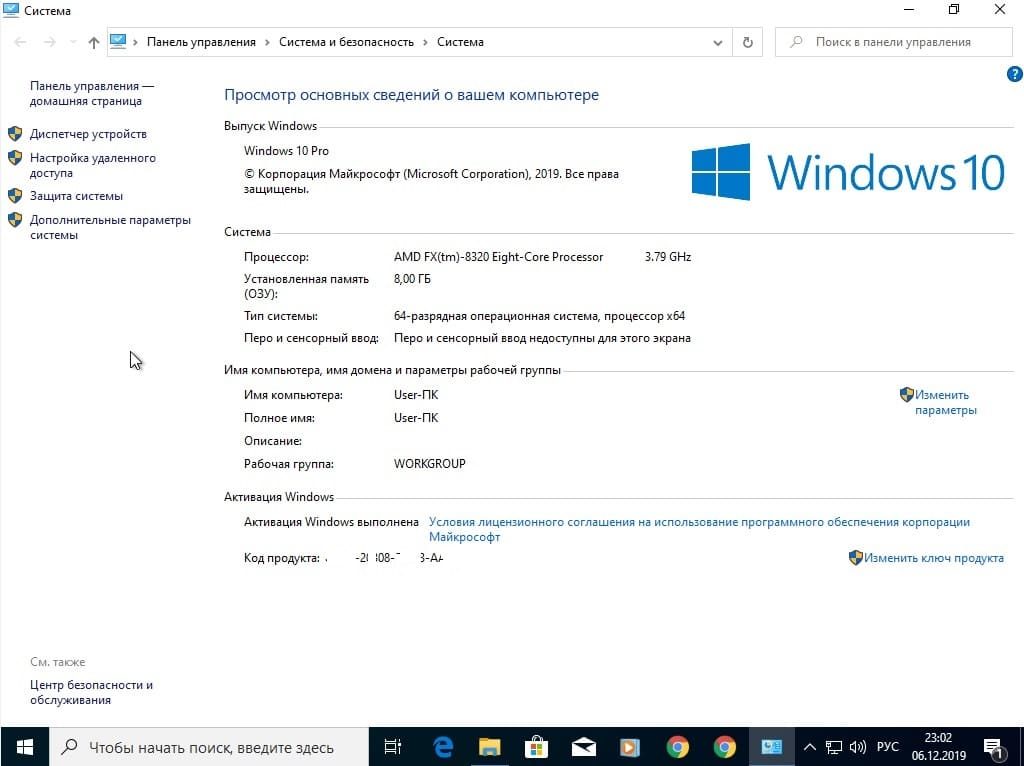
Task: Open the Mail app on taskbar
Action: tap(583, 746)
